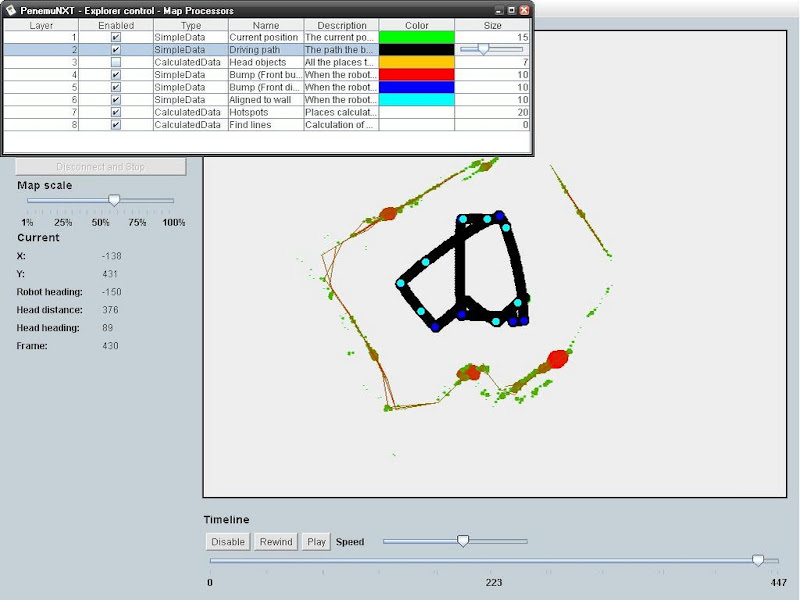Image resolution: width=800 pixels, height=600 pixels.
Task: Close the Map Processors window
Action: tap(524, 9)
